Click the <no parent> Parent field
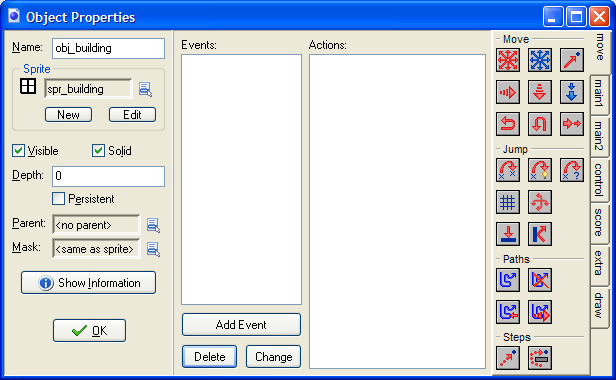 coord(96,225)
